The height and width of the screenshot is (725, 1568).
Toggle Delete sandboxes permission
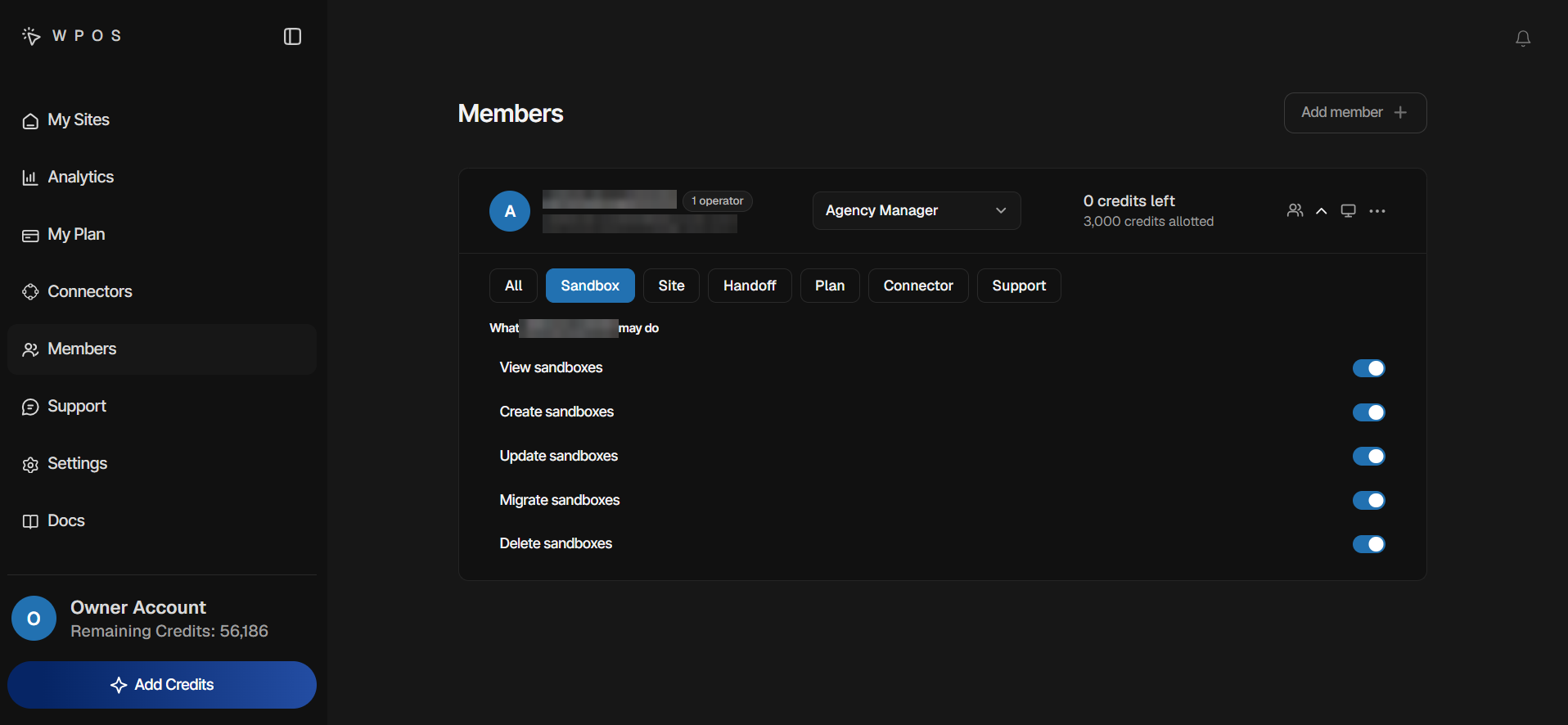(x=1368, y=544)
